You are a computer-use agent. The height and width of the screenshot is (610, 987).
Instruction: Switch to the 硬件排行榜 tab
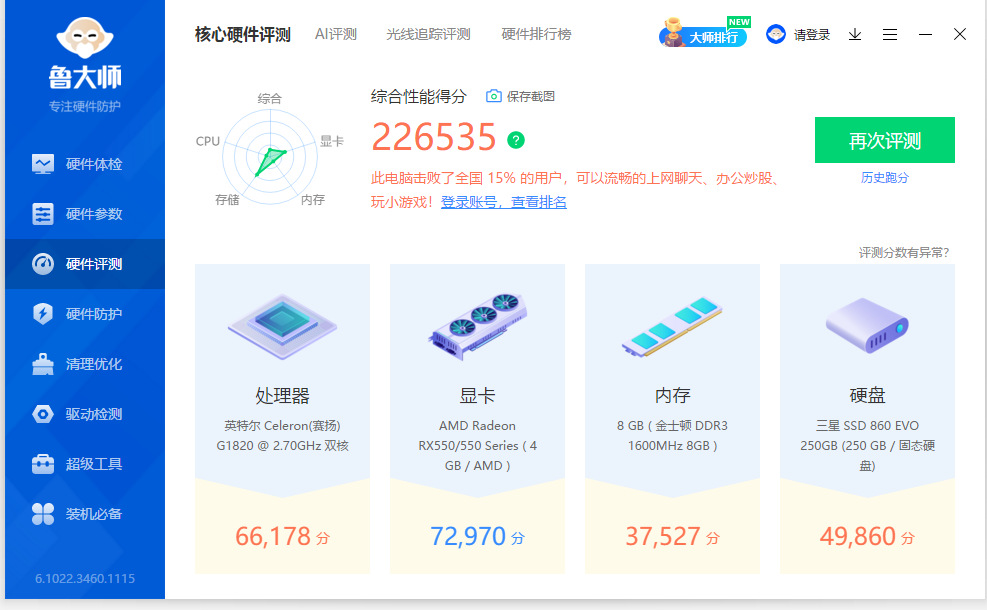[x=536, y=34]
